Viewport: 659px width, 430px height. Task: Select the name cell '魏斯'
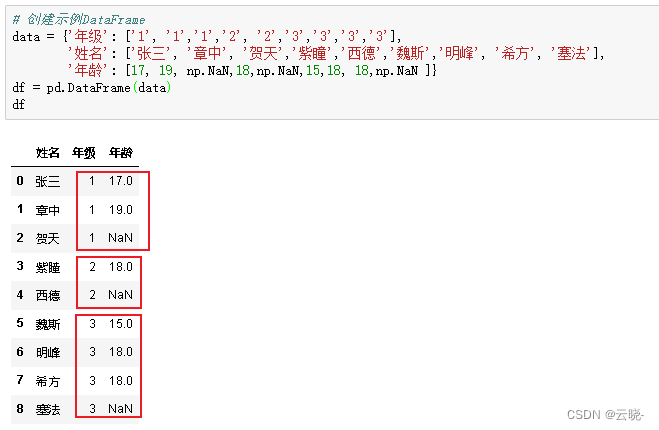[47, 324]
